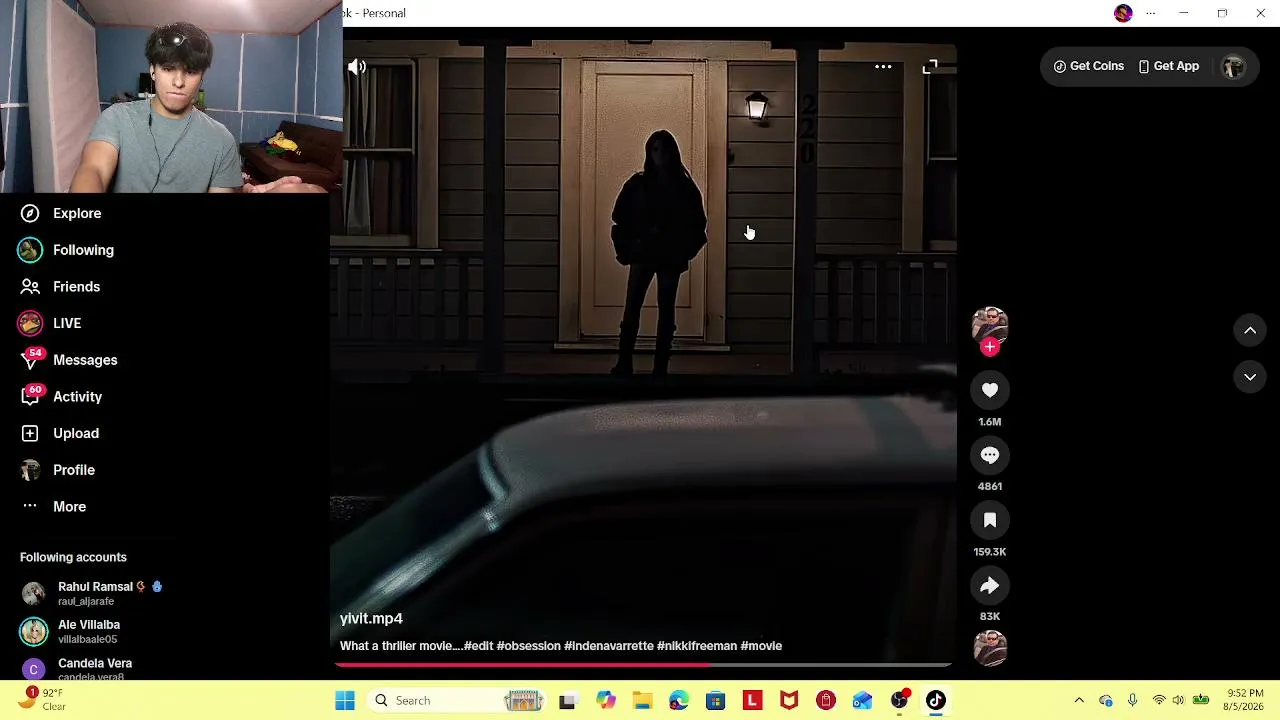Click the 83K shares count
The image size is (1280, 720).
(x=990, y=616)
